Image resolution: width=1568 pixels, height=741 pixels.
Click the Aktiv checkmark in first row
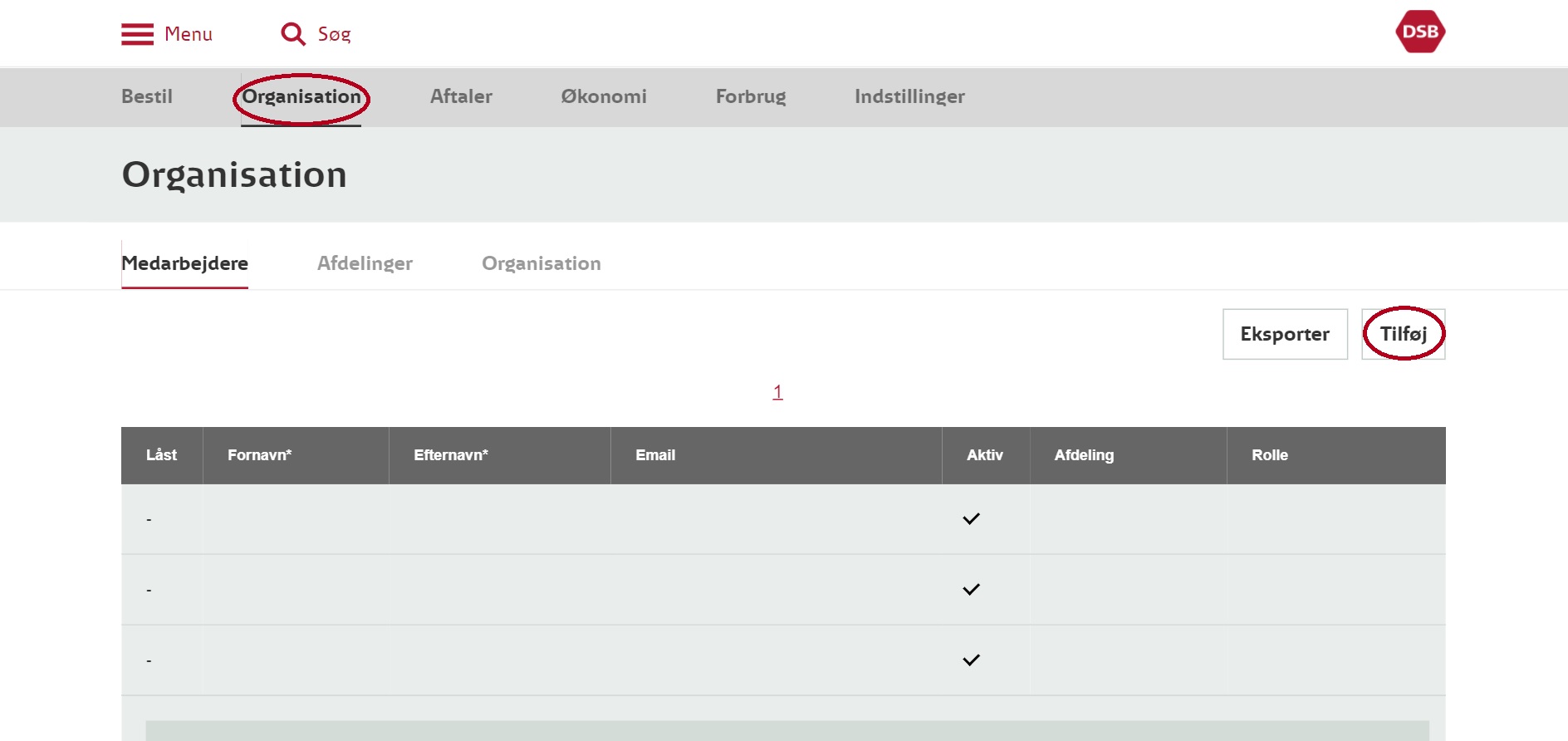[x=971, y=519]
